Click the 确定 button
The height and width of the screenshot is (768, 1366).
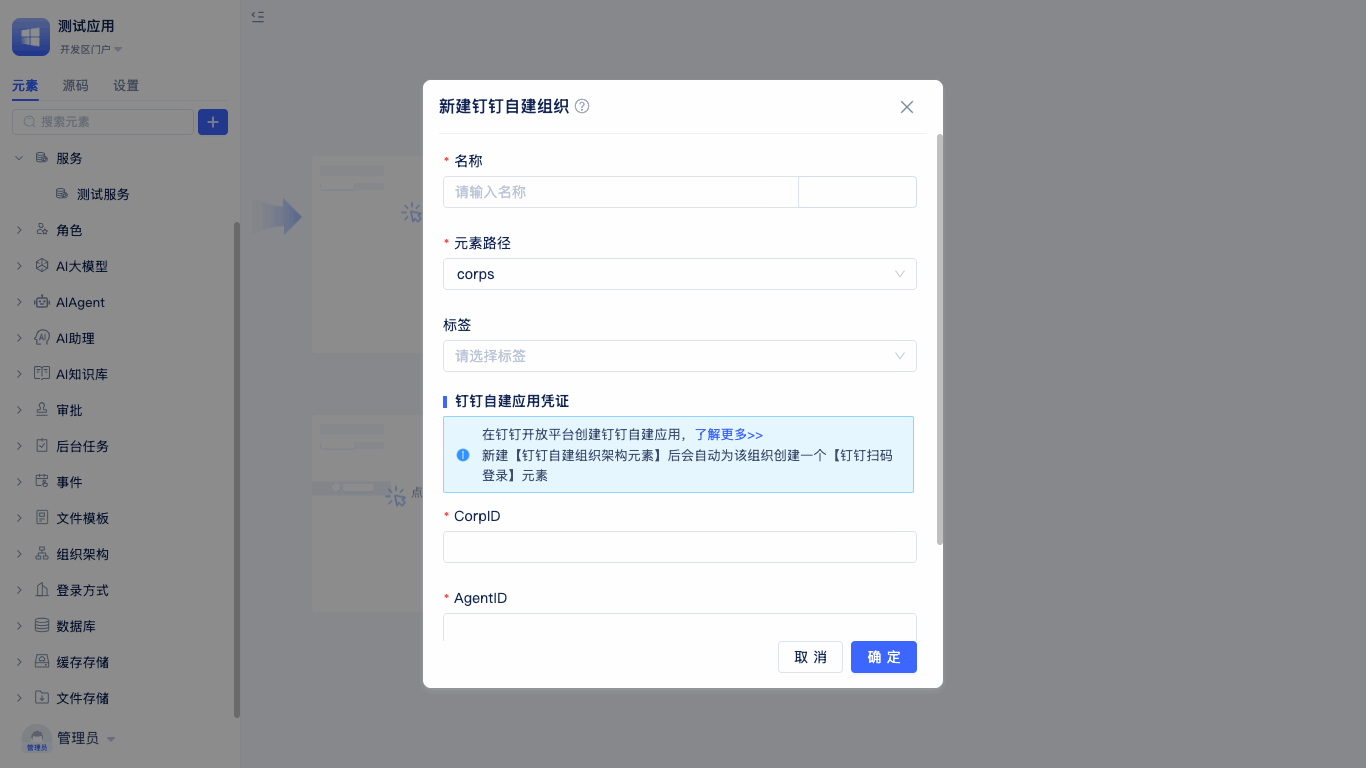[884, 657]
